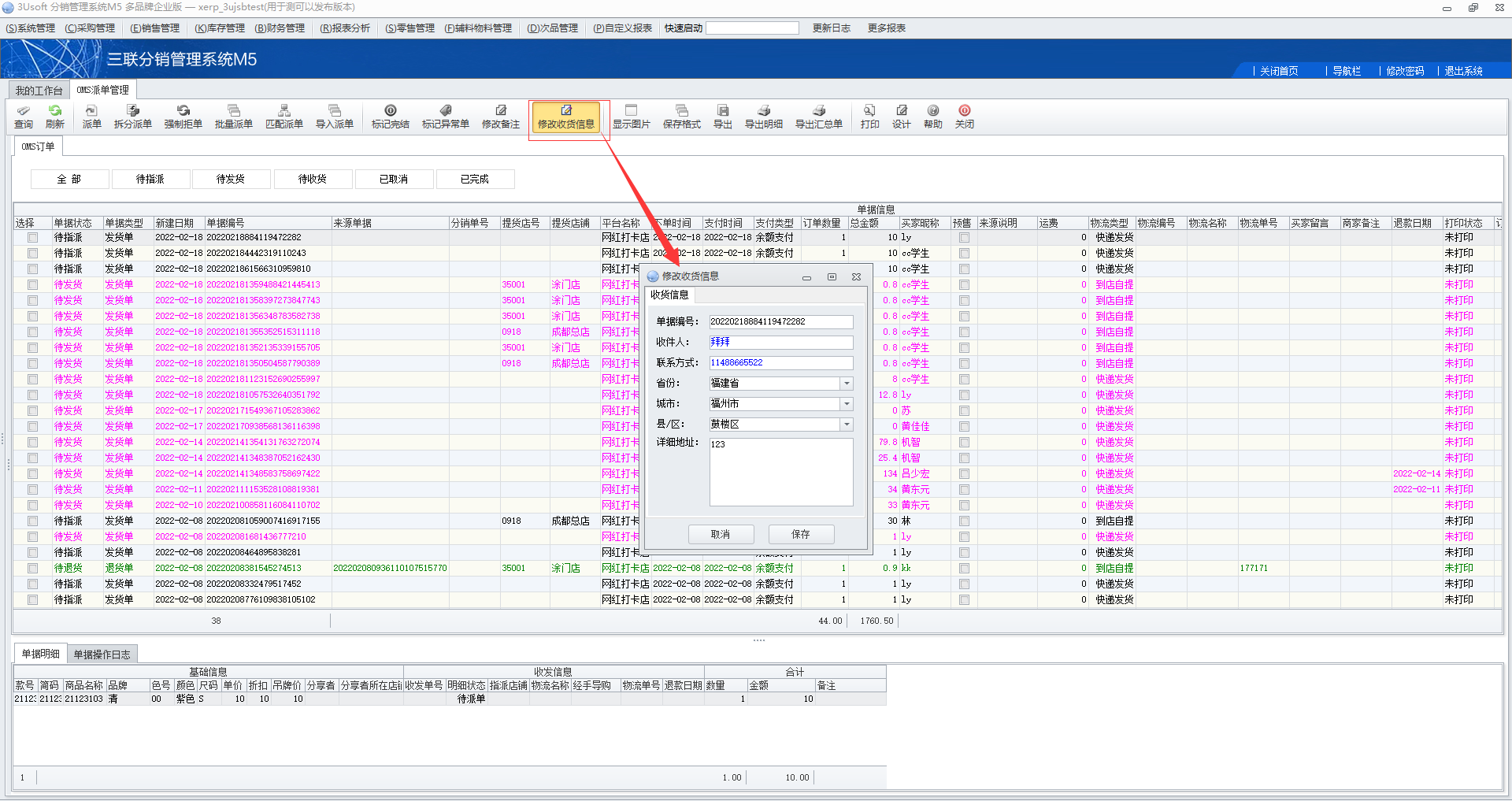The width and height of the screenshot is (1512, 801).
Task: Click the 买家昵称 column header
Action: click(x=925, y=224)
